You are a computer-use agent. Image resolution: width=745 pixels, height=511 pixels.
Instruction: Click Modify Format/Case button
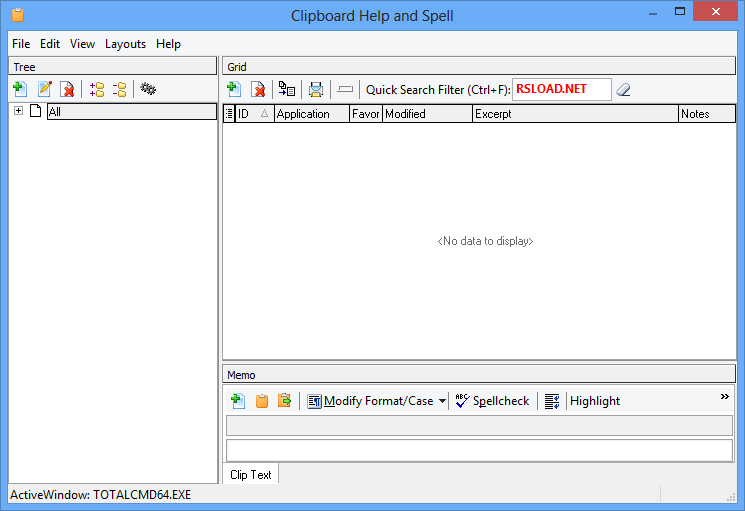coord(370,401)
